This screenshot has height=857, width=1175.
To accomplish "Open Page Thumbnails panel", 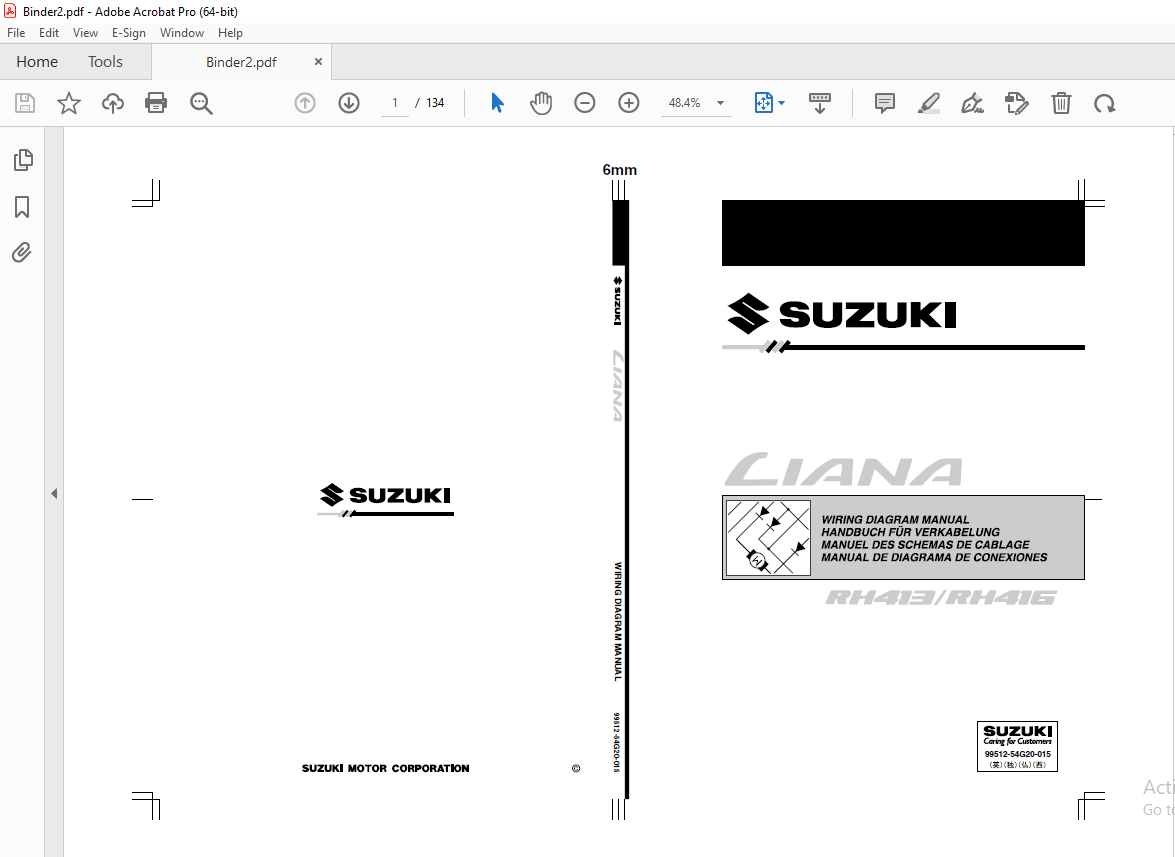I will 23,160.
